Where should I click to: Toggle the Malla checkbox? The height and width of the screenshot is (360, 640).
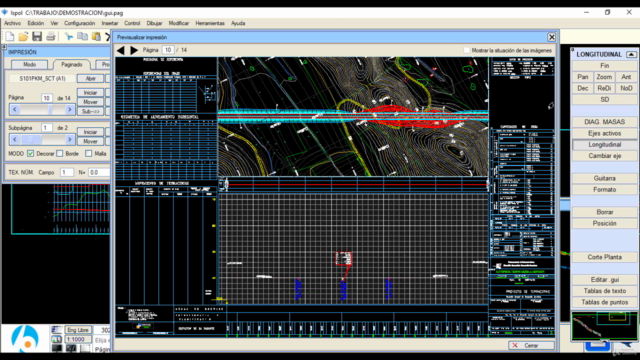tap(89, 153)
